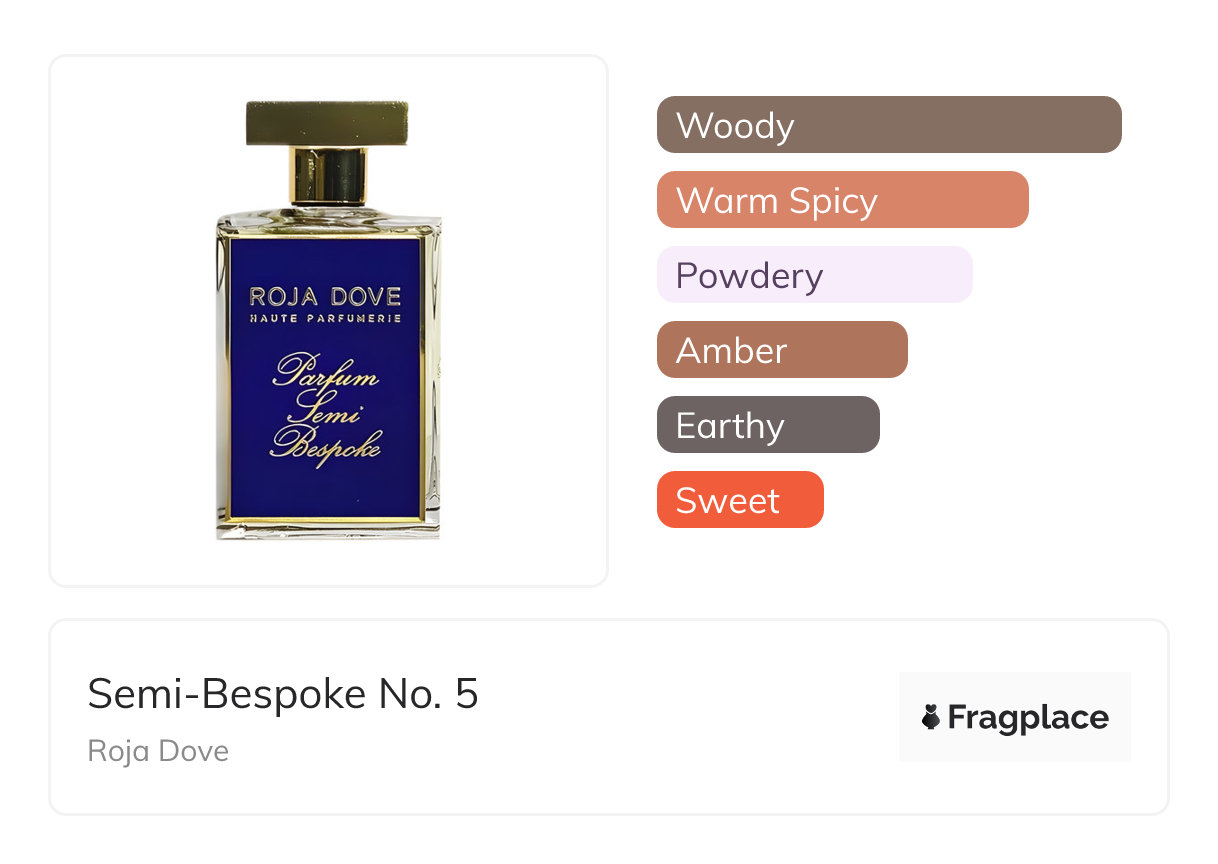Click the Sweet accord bar
The image size is (1218, 864).
(x=739, y=500)
